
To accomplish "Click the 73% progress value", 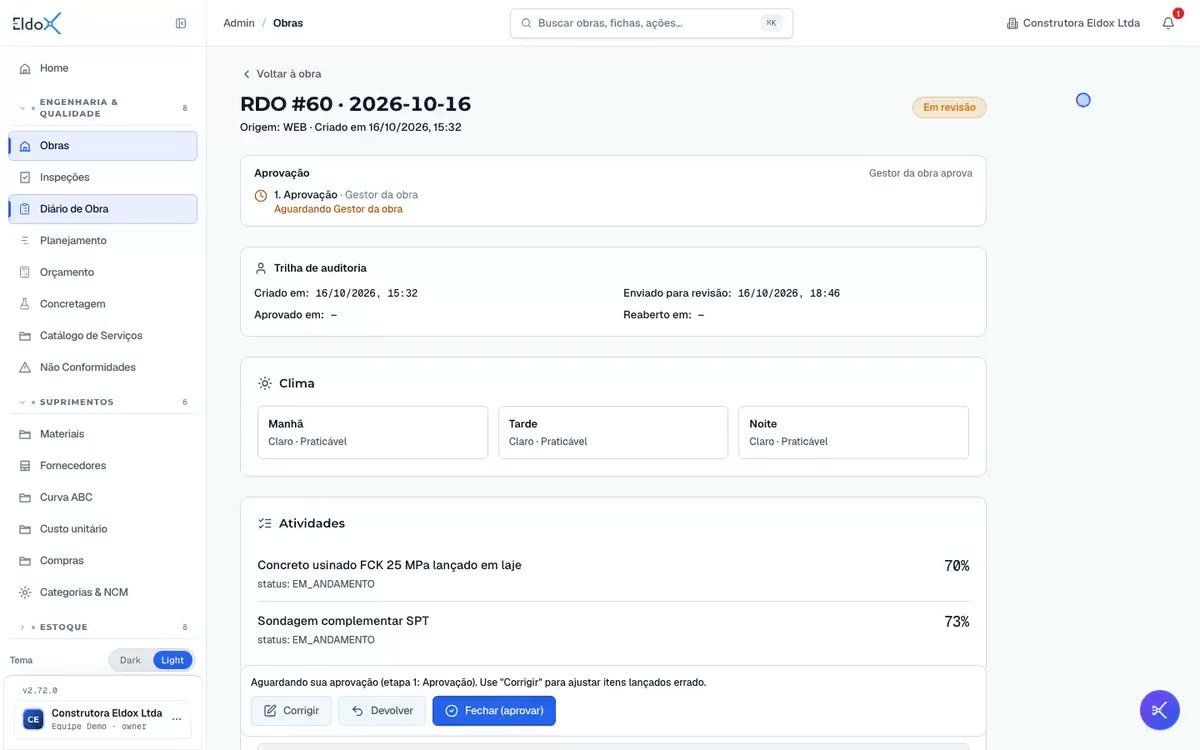I will tap(957, 622).
